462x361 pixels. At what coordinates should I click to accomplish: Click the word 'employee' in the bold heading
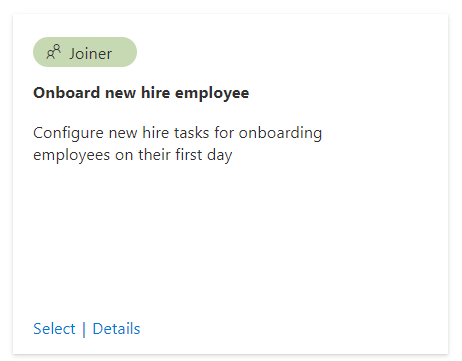[x=212, y=94]
